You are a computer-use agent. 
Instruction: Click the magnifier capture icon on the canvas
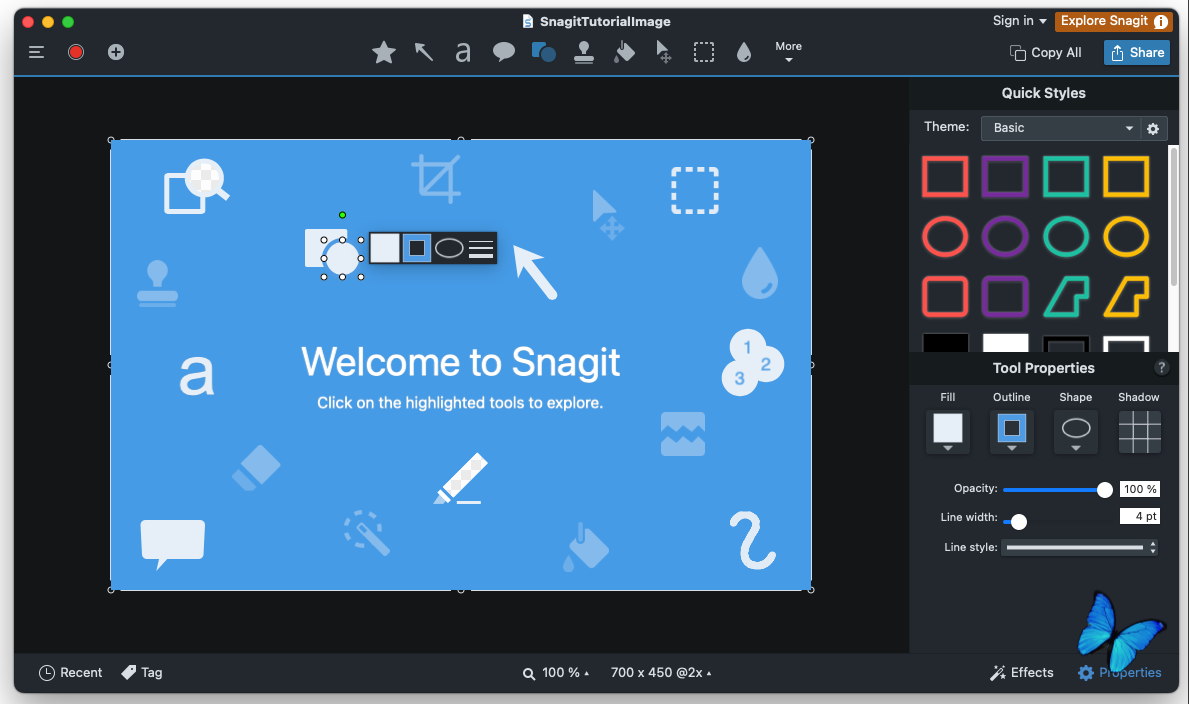pos(196,186)
